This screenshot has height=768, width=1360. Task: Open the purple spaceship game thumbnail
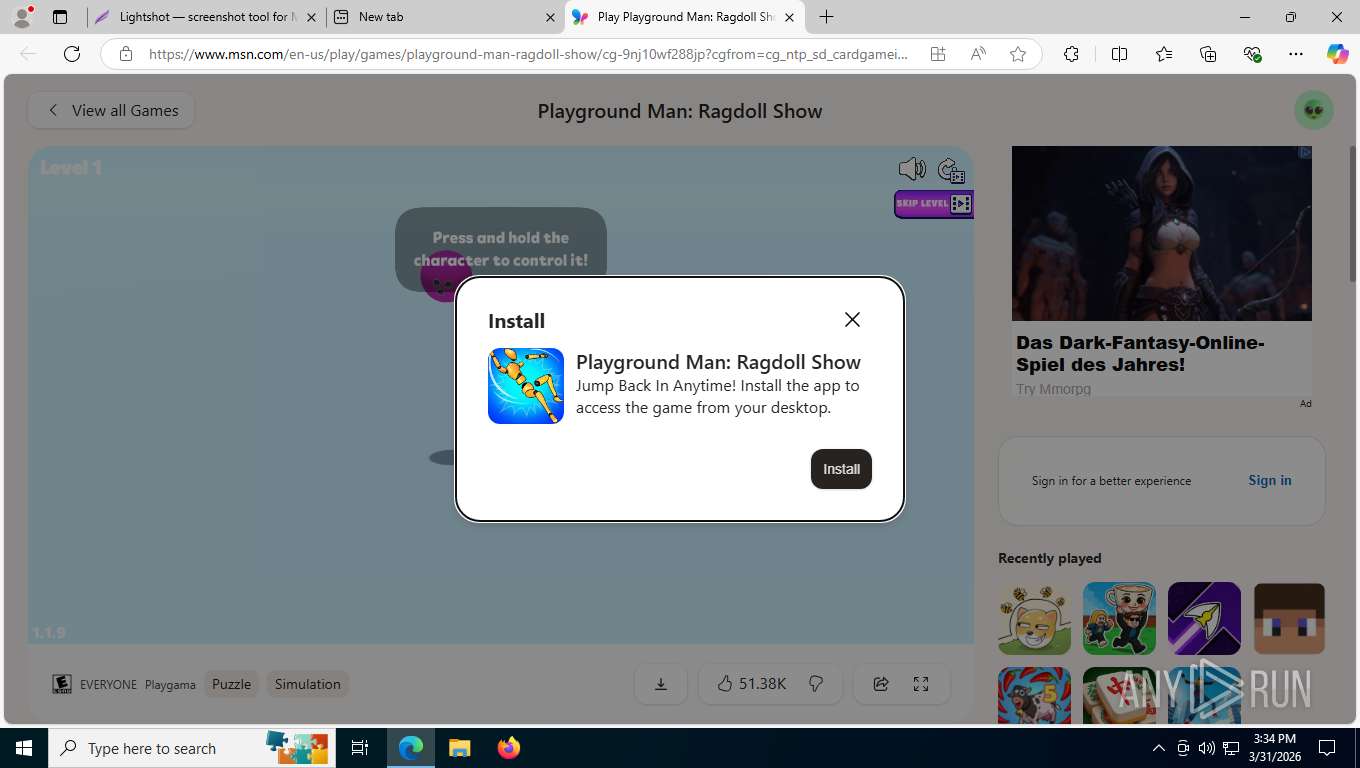pyautogui.click(x=1204, y=619)
